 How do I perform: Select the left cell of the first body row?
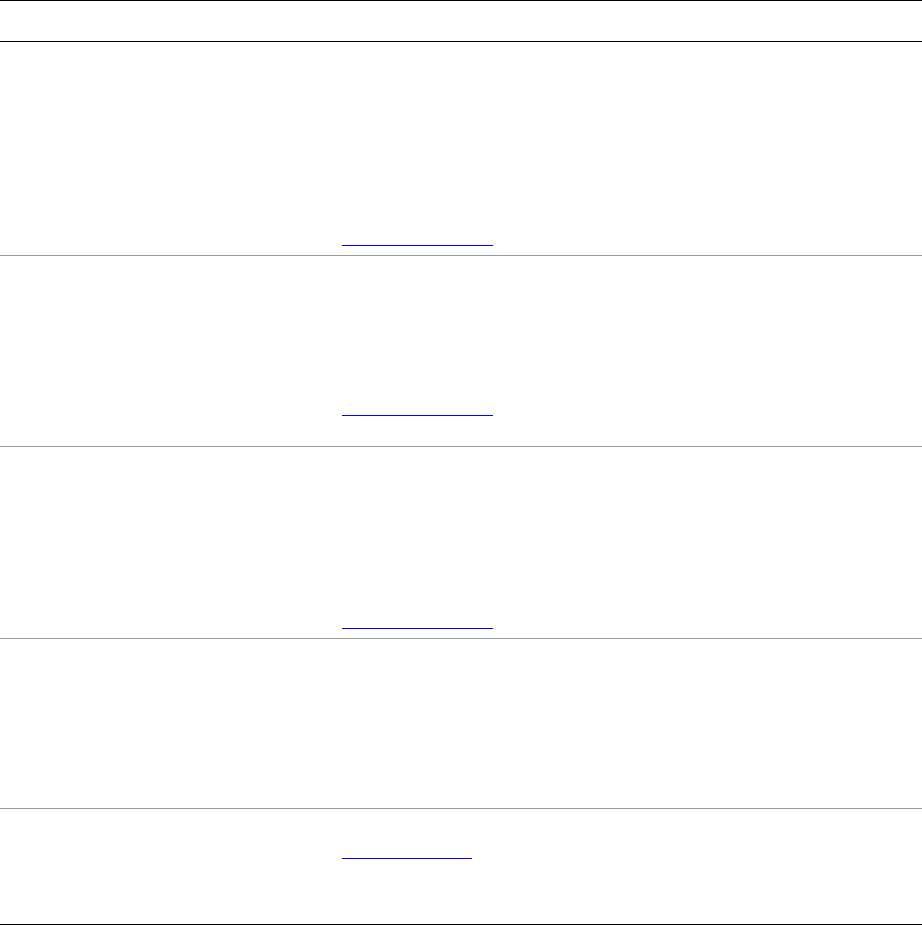(170, 148)
